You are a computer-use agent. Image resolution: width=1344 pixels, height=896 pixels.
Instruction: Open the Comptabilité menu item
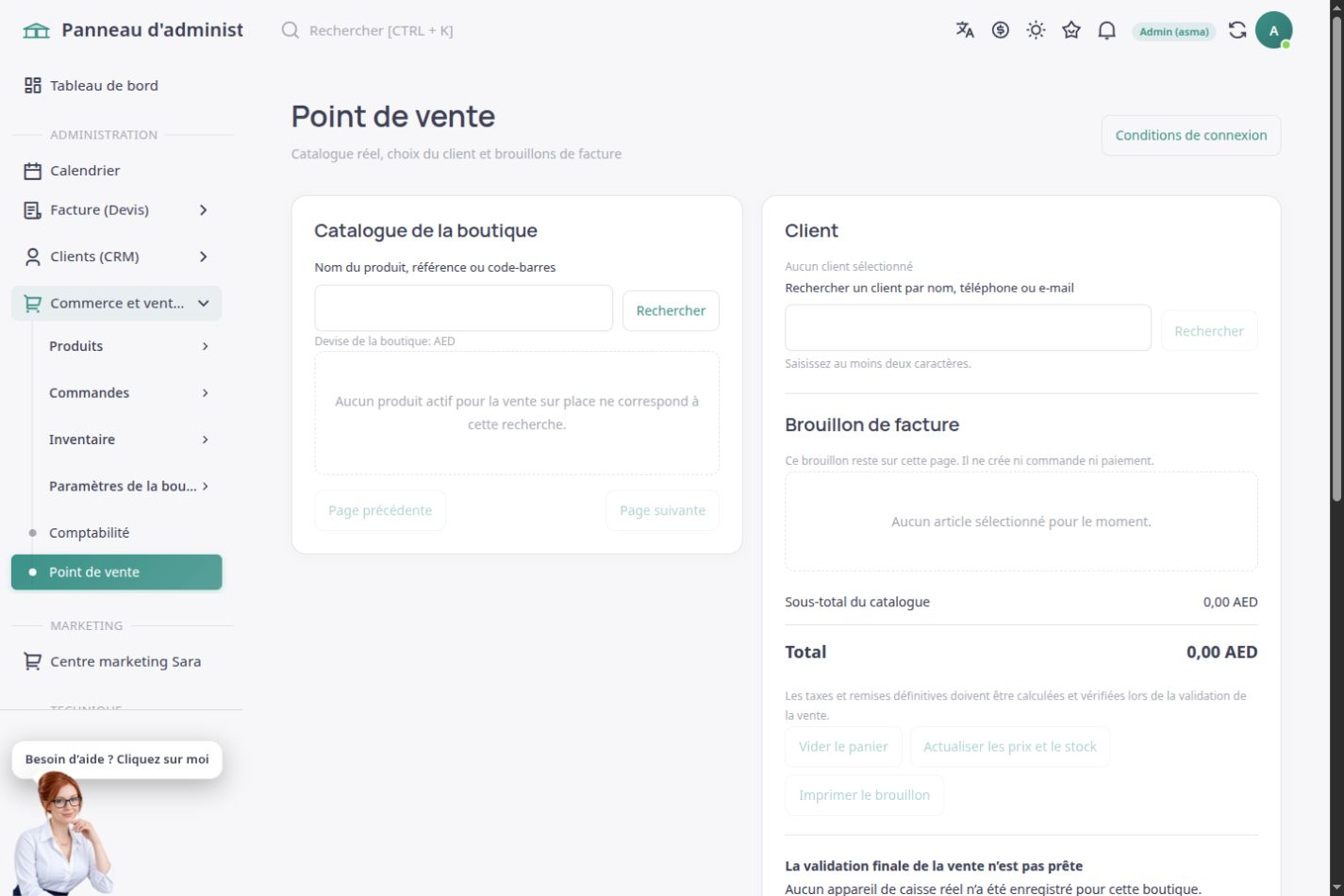(x=117, y=533)
